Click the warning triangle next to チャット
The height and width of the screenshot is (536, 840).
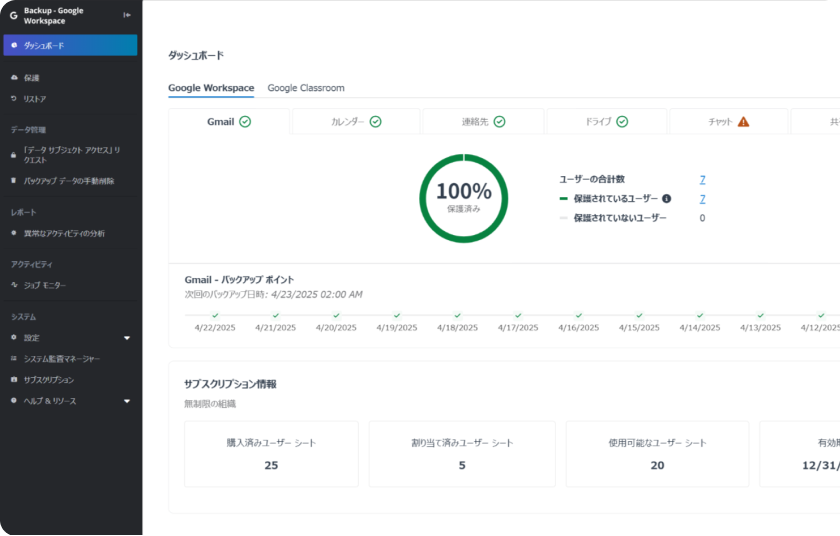coord(744,122)
